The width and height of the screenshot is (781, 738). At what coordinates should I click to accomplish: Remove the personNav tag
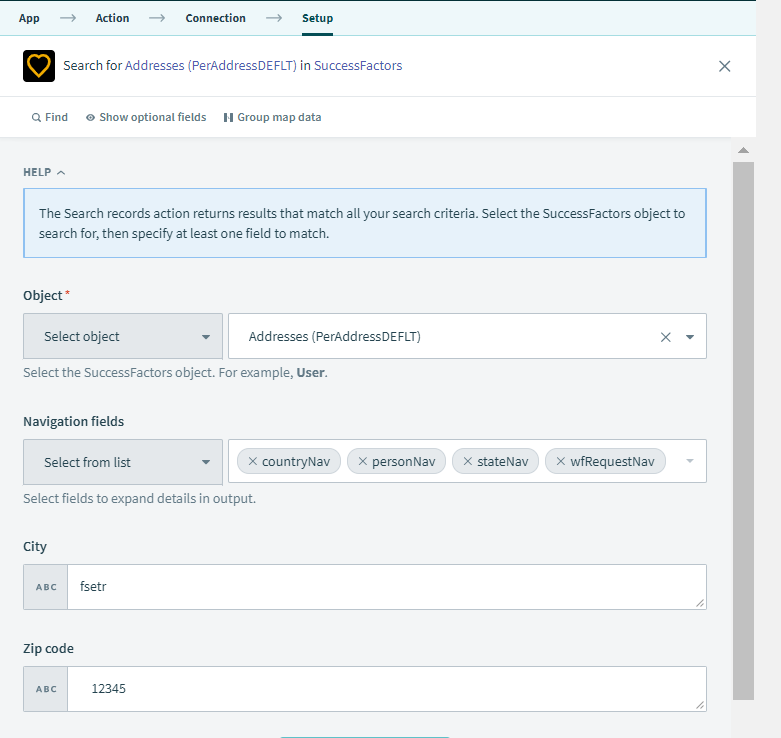pos(363,462)
